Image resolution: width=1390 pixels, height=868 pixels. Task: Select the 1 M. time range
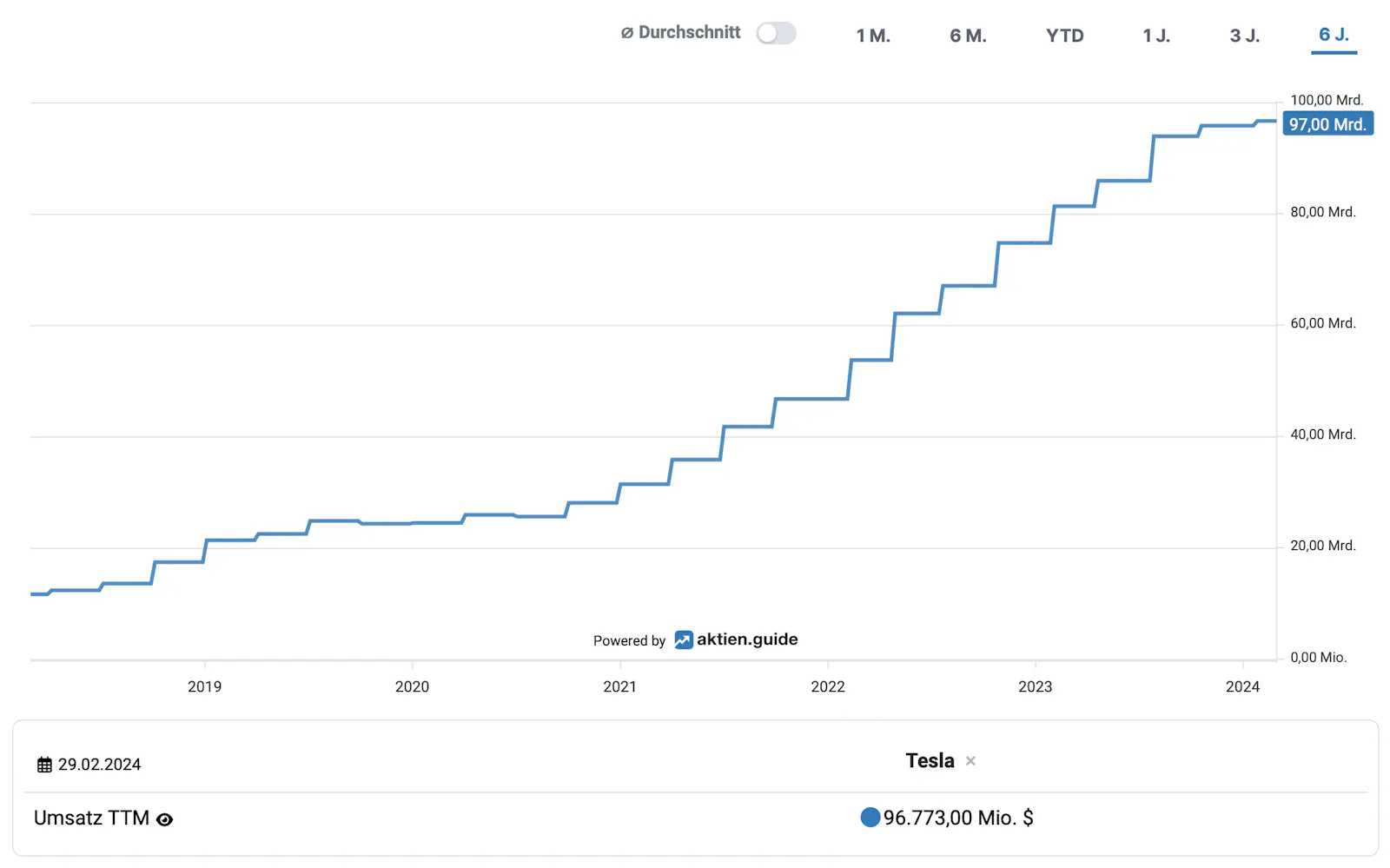click(873, 36)
